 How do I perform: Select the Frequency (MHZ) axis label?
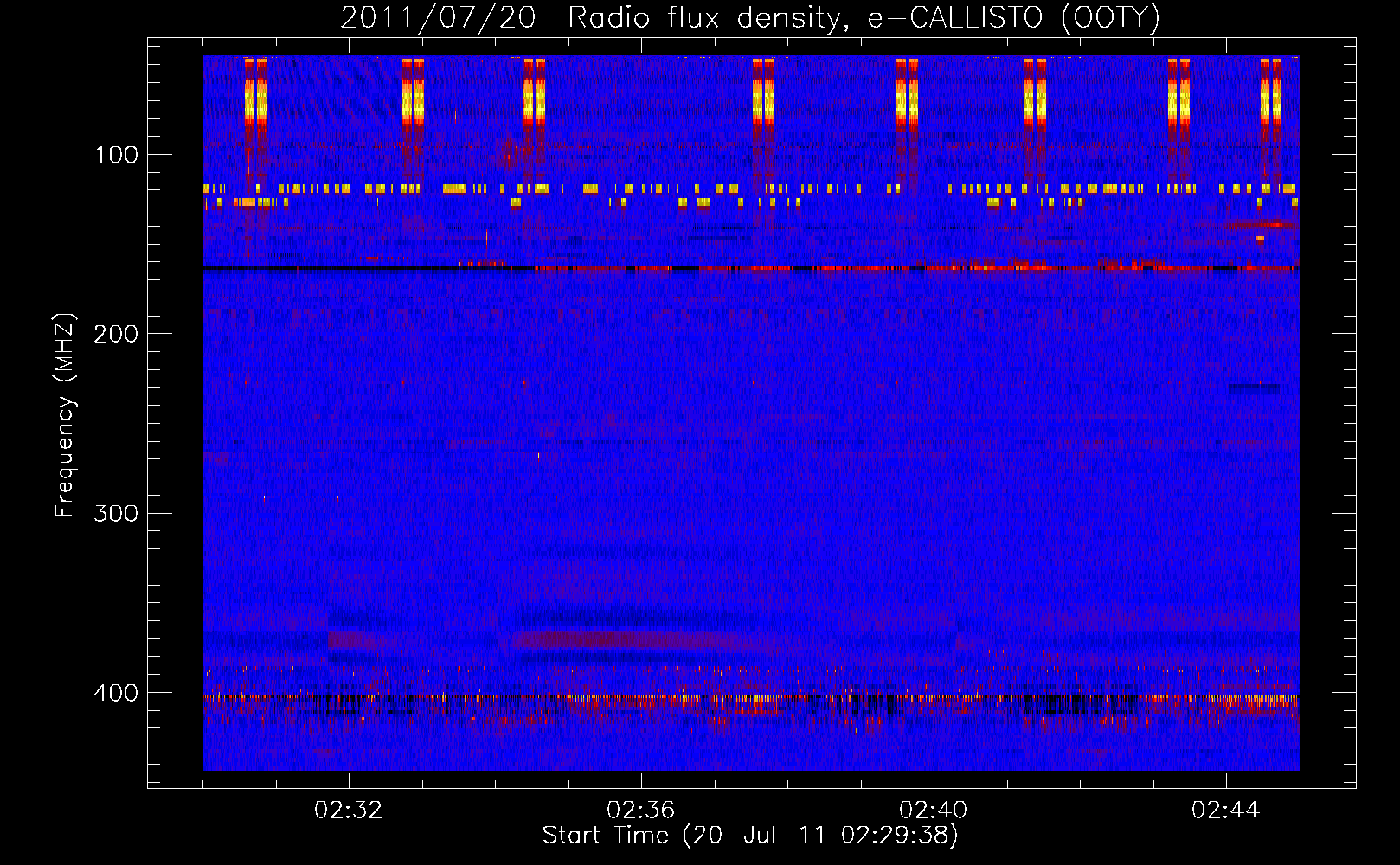point(65,414)
